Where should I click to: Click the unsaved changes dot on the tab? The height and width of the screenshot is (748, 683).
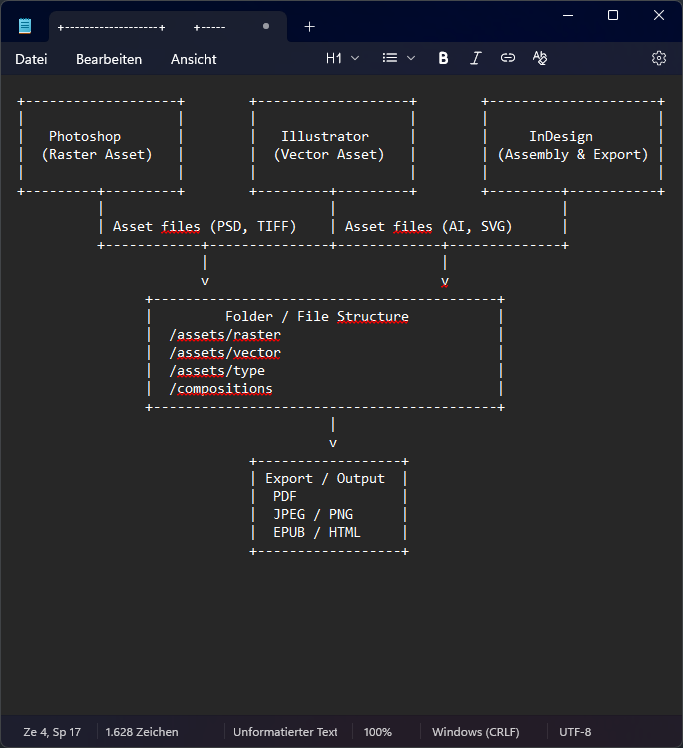265,27
